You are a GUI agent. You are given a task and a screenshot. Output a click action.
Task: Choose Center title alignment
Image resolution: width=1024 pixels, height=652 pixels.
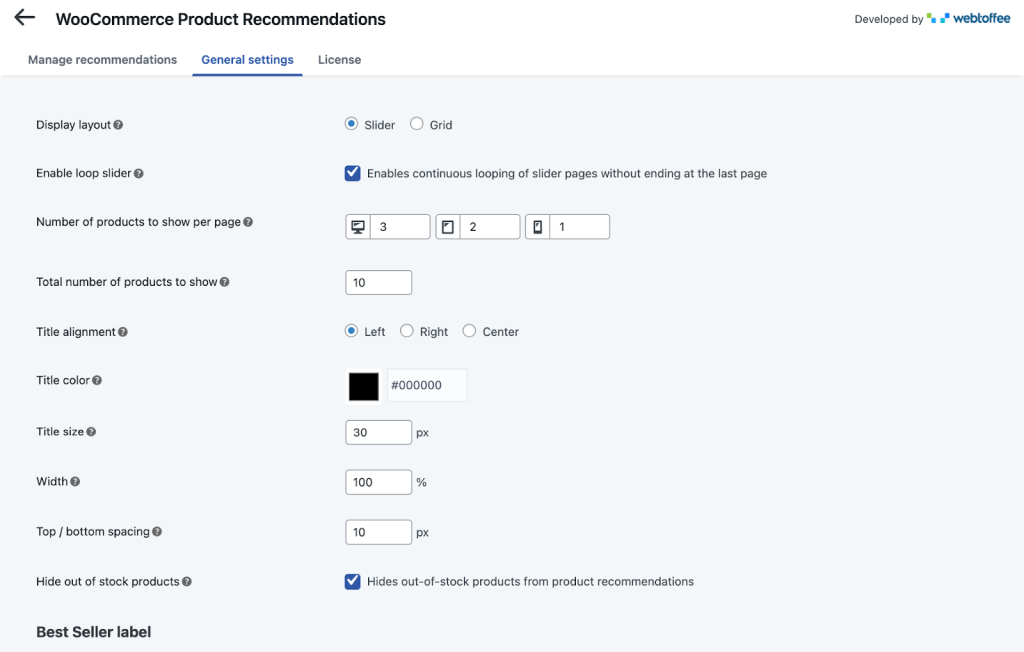coord(470,331)
